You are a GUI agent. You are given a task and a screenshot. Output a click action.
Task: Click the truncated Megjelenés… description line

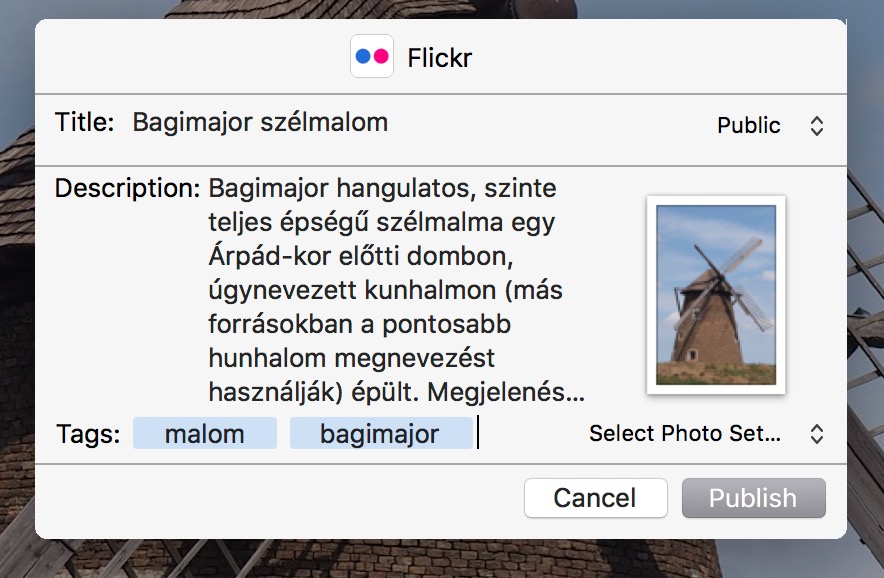(396, 392)
